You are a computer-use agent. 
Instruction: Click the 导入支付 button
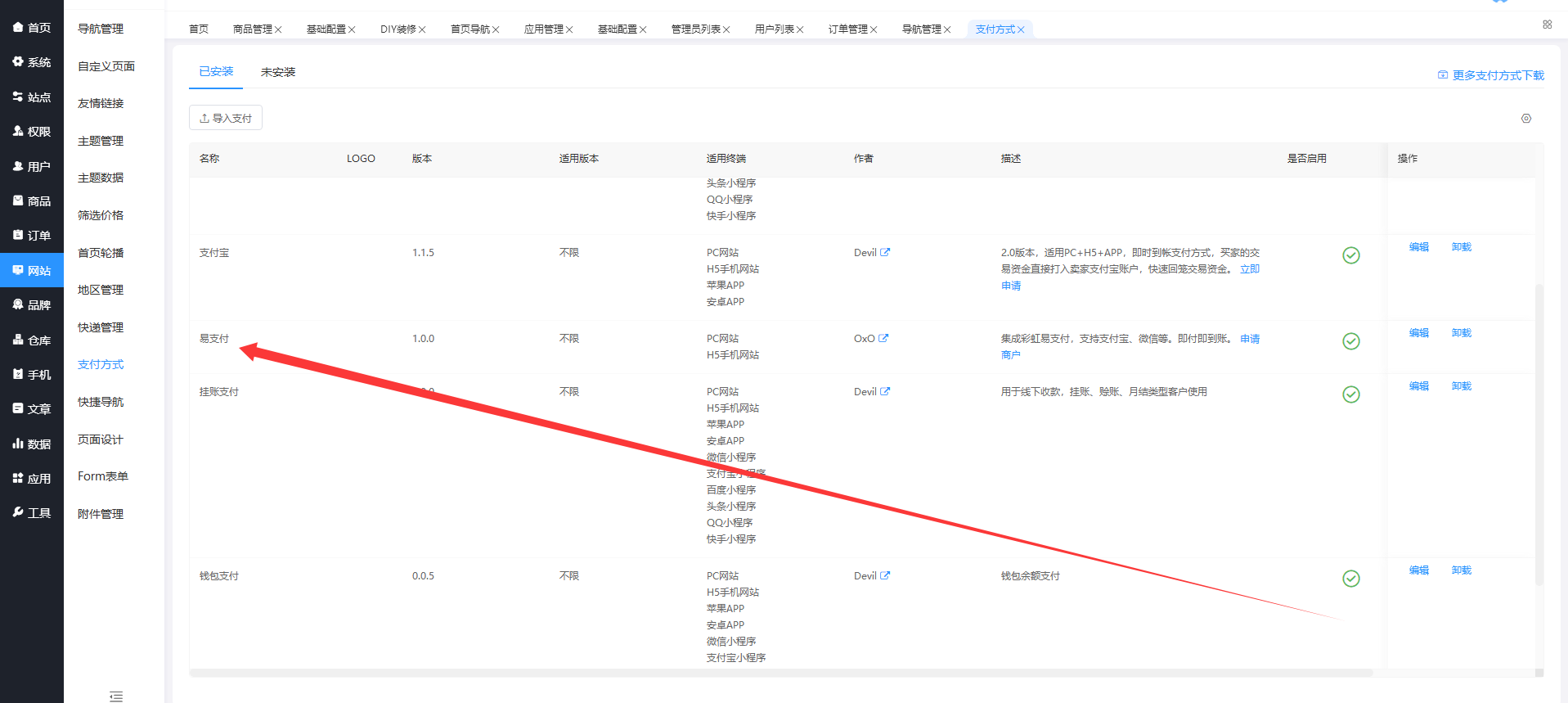[226, 118]
